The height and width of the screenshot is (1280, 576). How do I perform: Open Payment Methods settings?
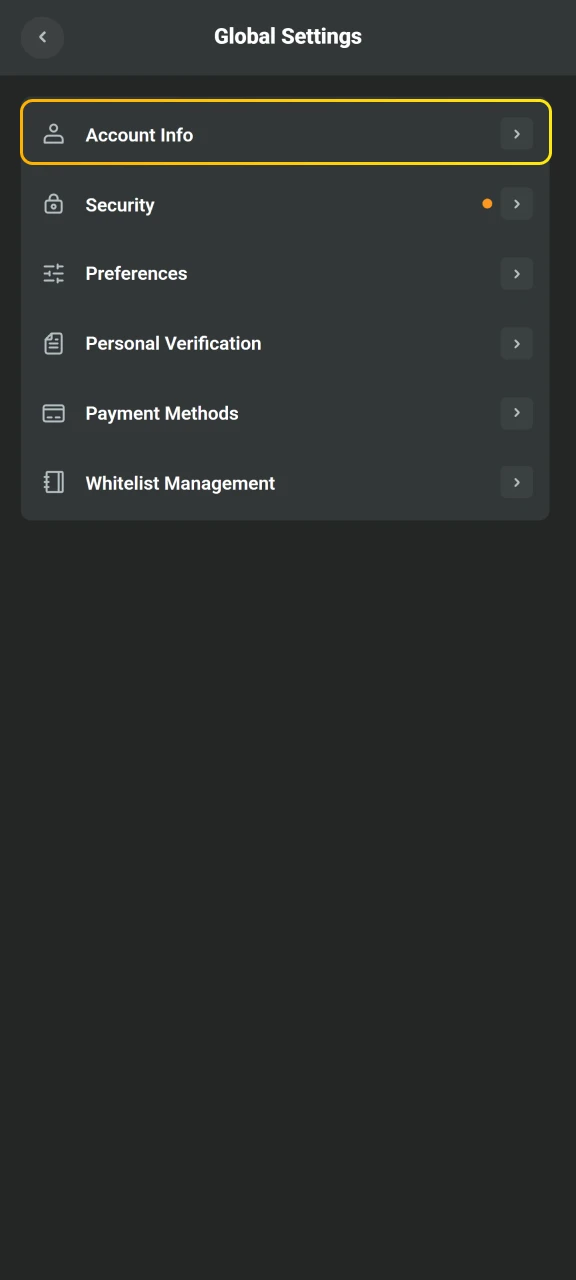285,413
